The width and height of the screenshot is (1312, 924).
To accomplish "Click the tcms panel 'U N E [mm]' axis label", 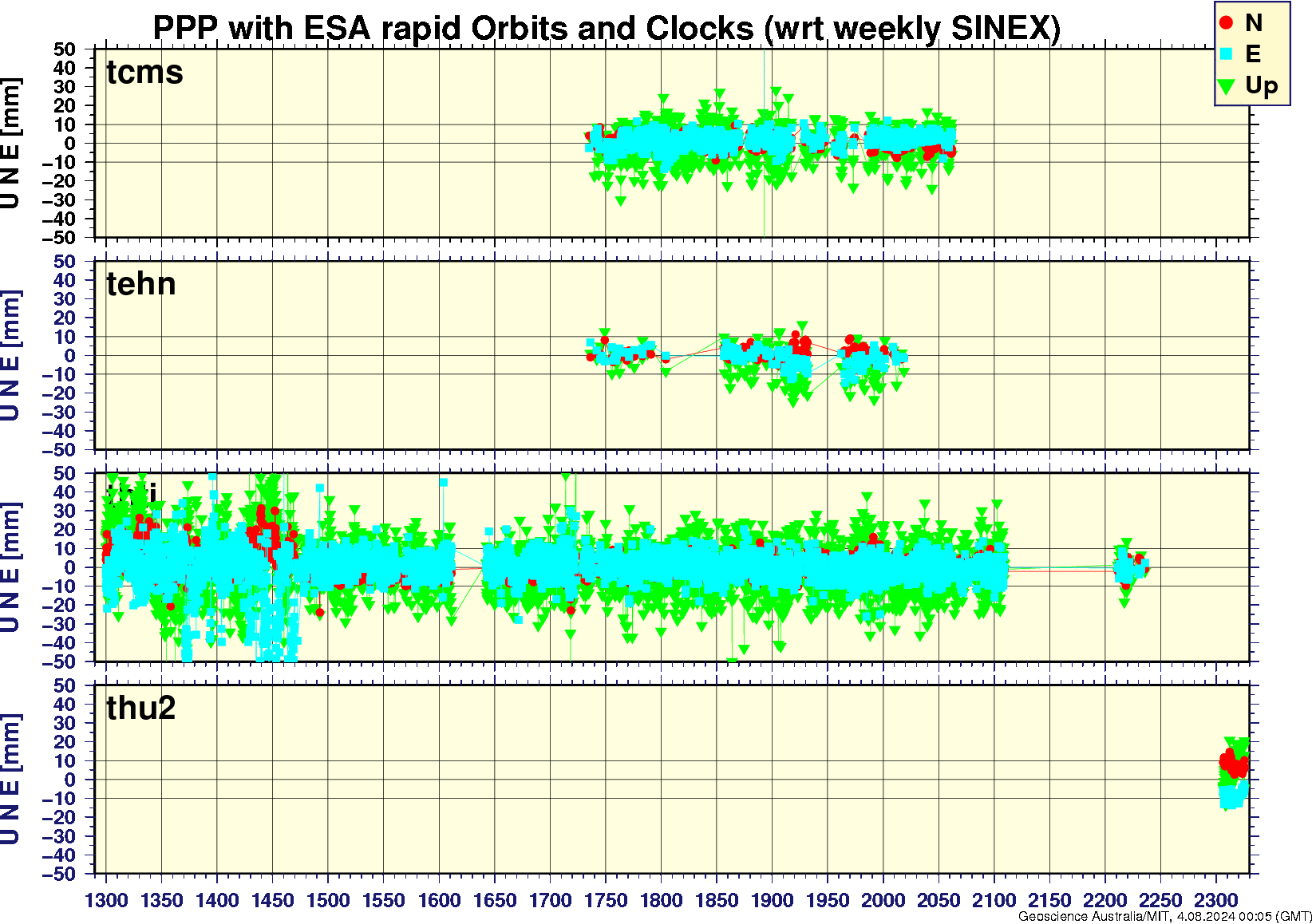I will click(x=10, y=144).
